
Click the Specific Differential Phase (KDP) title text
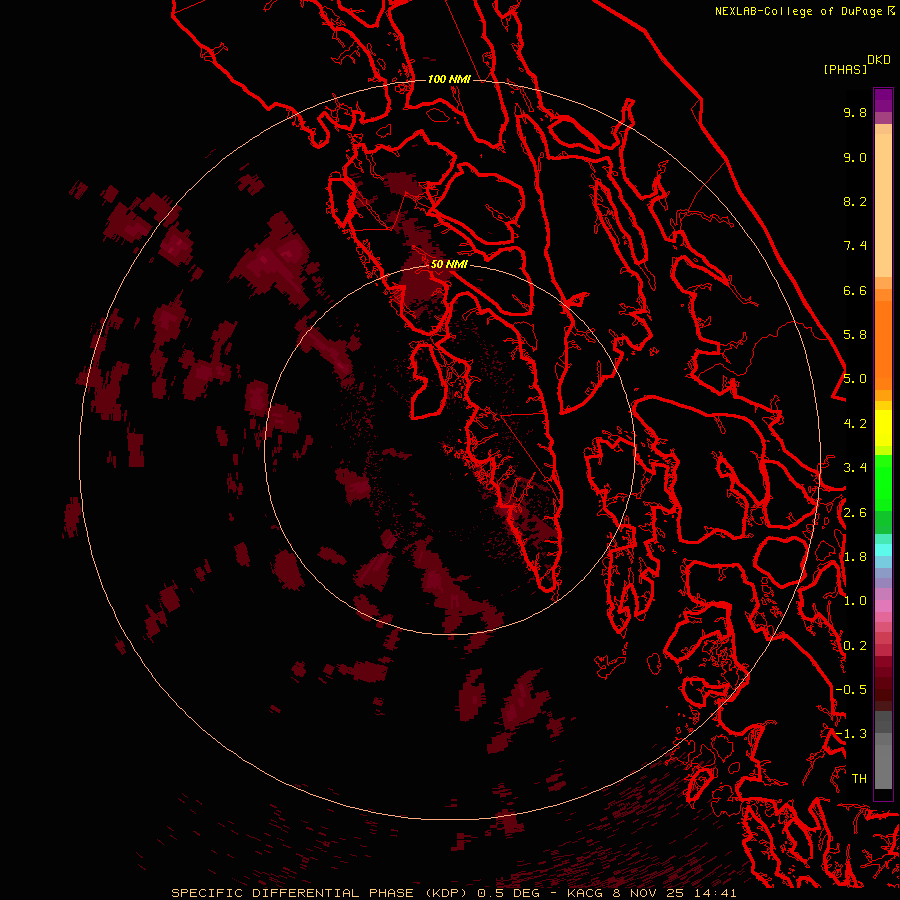[321, 893]
